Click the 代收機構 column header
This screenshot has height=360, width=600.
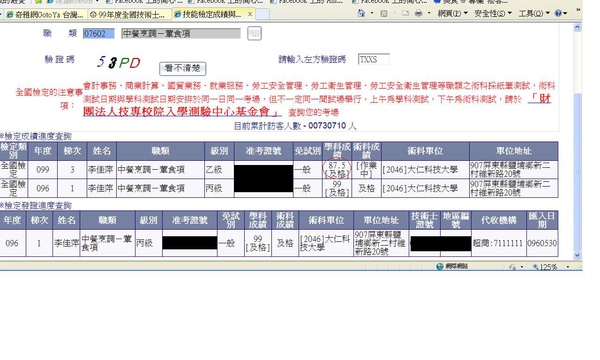coord(498,220)
